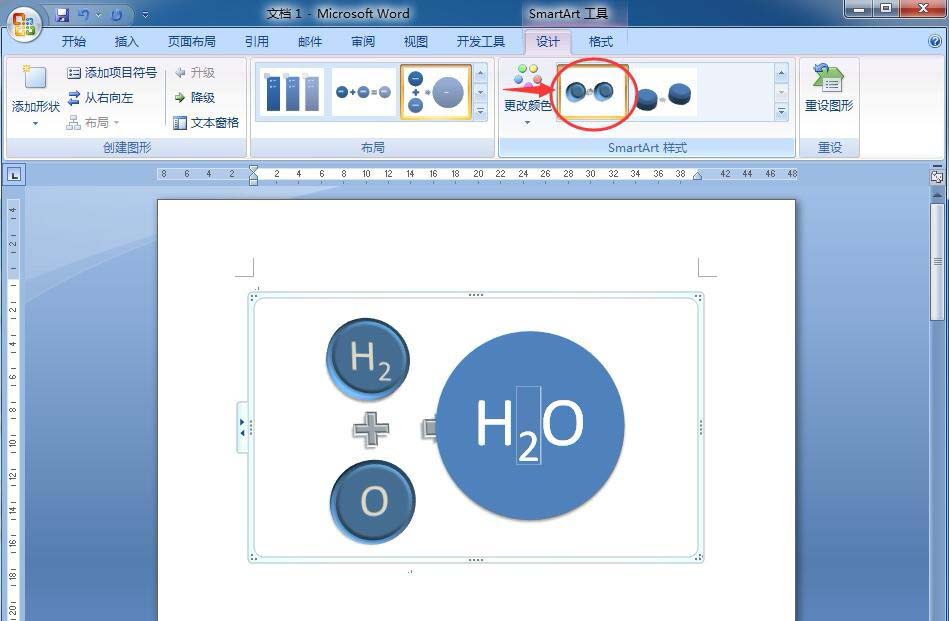This screenshot has width=949, height=621.
Task: Open the 开发工具 tab
Action: (481, 41)
